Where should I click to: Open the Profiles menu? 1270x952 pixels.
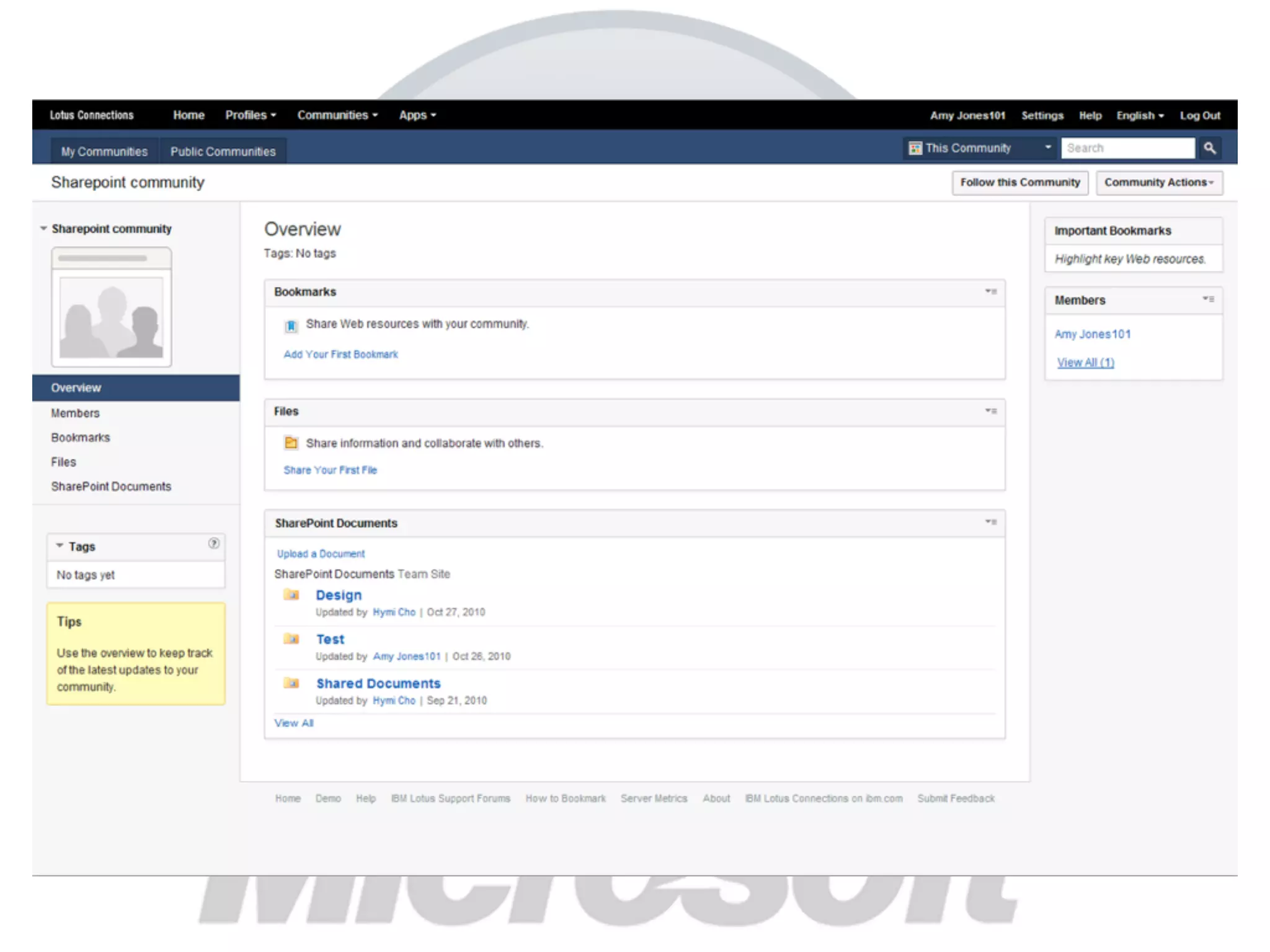click(x=250, y=115)
